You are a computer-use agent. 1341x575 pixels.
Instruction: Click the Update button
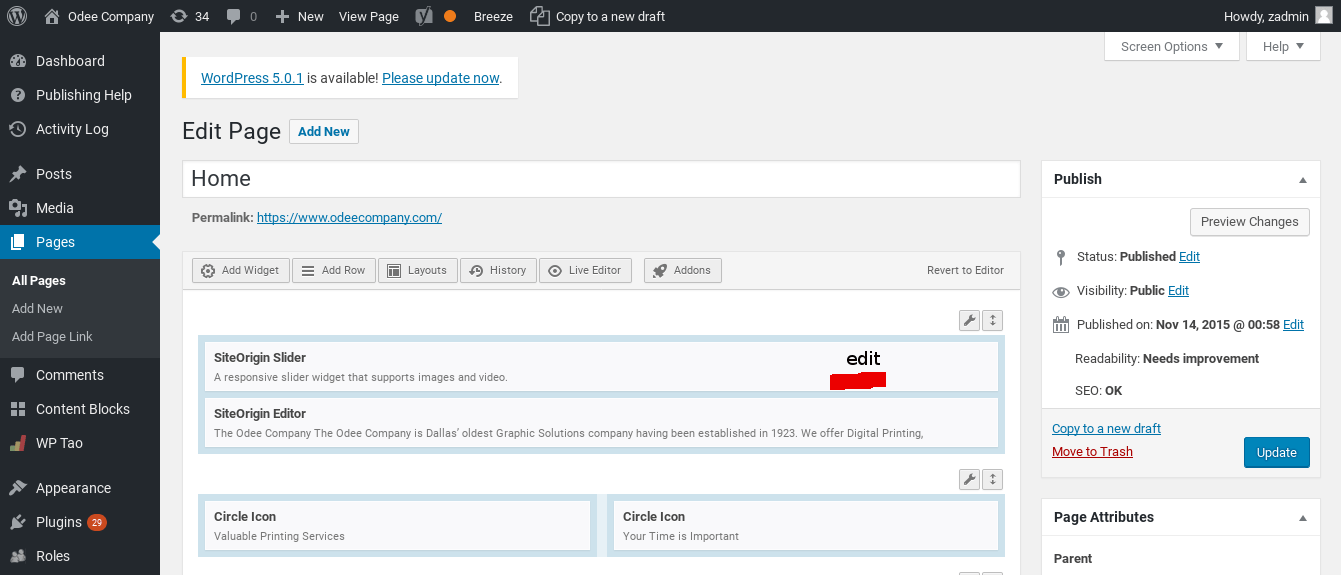(1276, 452)
